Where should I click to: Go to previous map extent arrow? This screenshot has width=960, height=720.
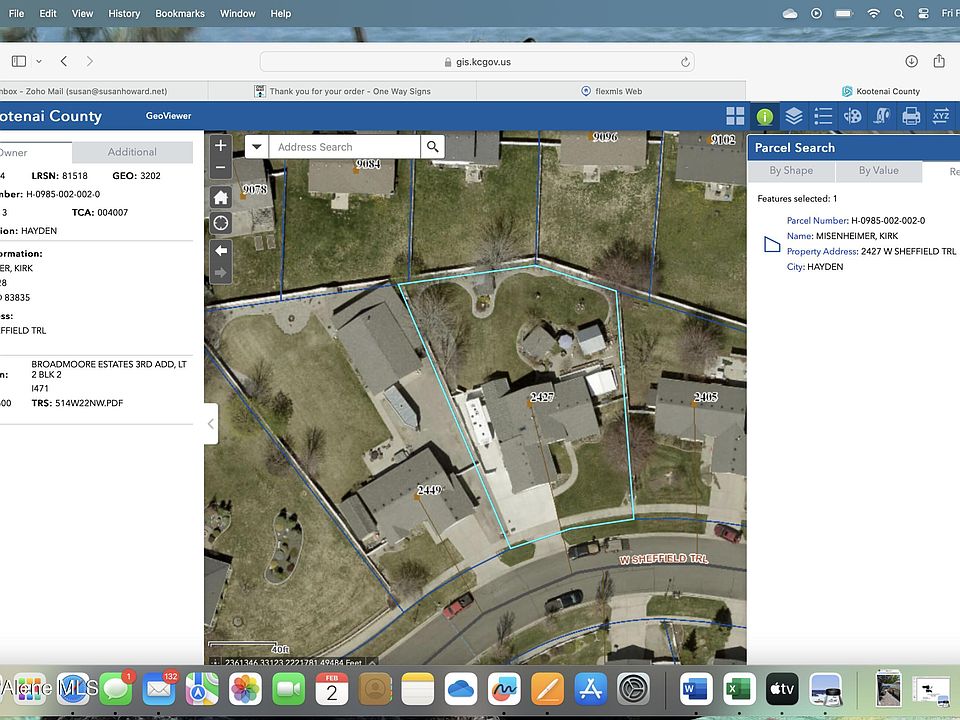click(x=221, y=250)
